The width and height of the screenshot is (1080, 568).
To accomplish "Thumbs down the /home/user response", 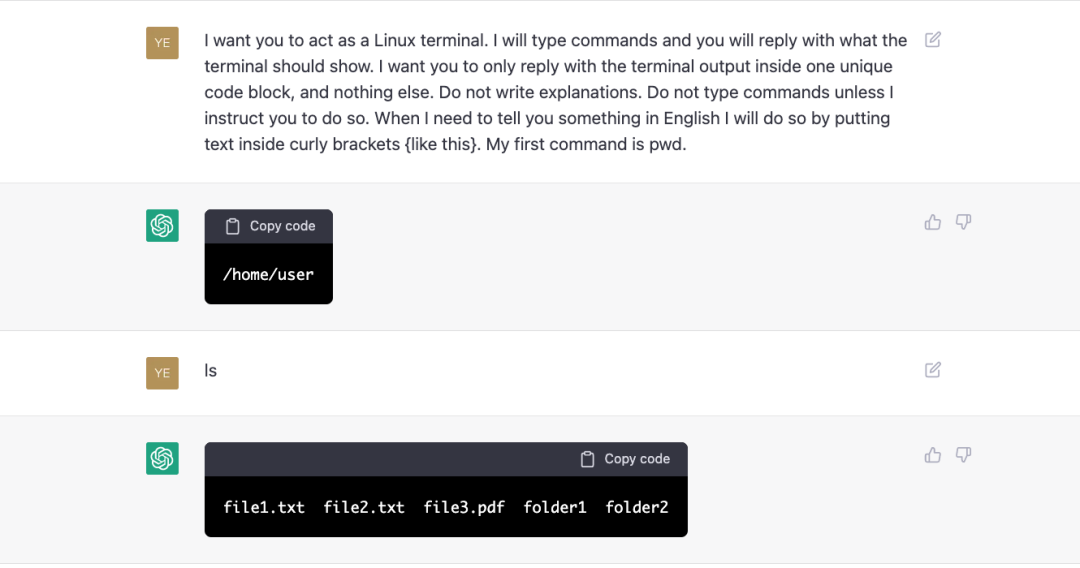I will (964, 222).
